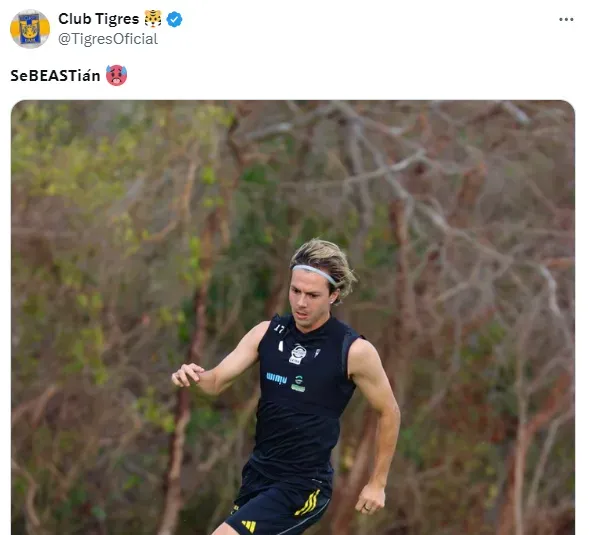
Task: Open the three-dot more options menu
Action: pyautogui.click(x=566, y=19)
